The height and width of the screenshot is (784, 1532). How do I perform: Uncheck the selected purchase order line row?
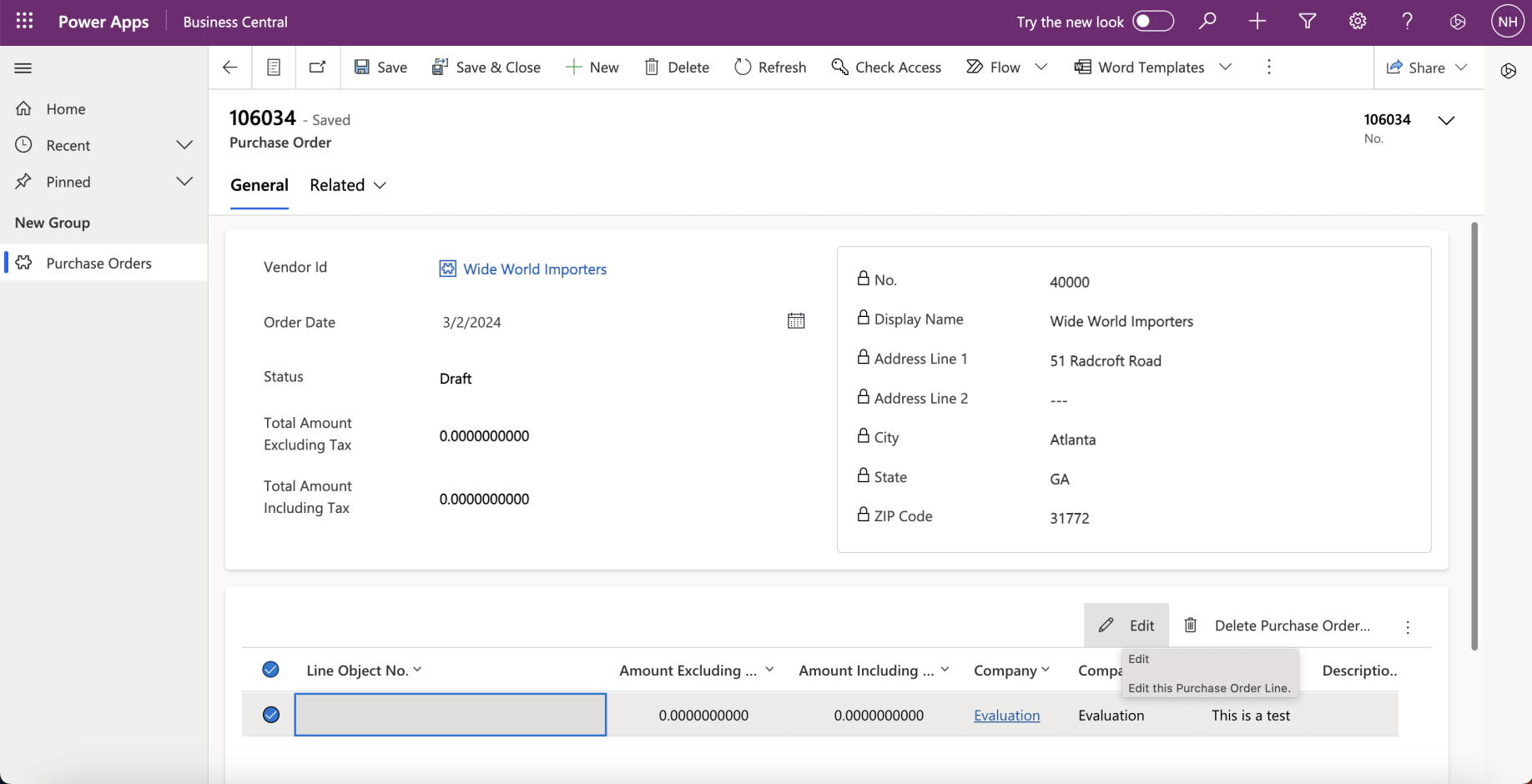click(x=270, y=715)
